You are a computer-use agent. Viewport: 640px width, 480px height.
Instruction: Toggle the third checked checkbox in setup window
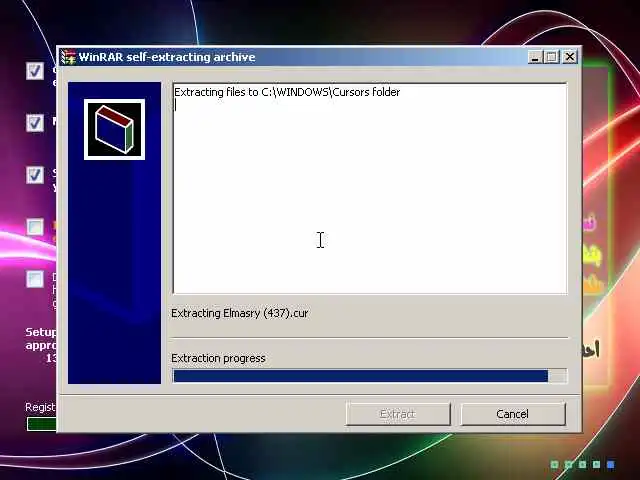click(x=35, y=175)
